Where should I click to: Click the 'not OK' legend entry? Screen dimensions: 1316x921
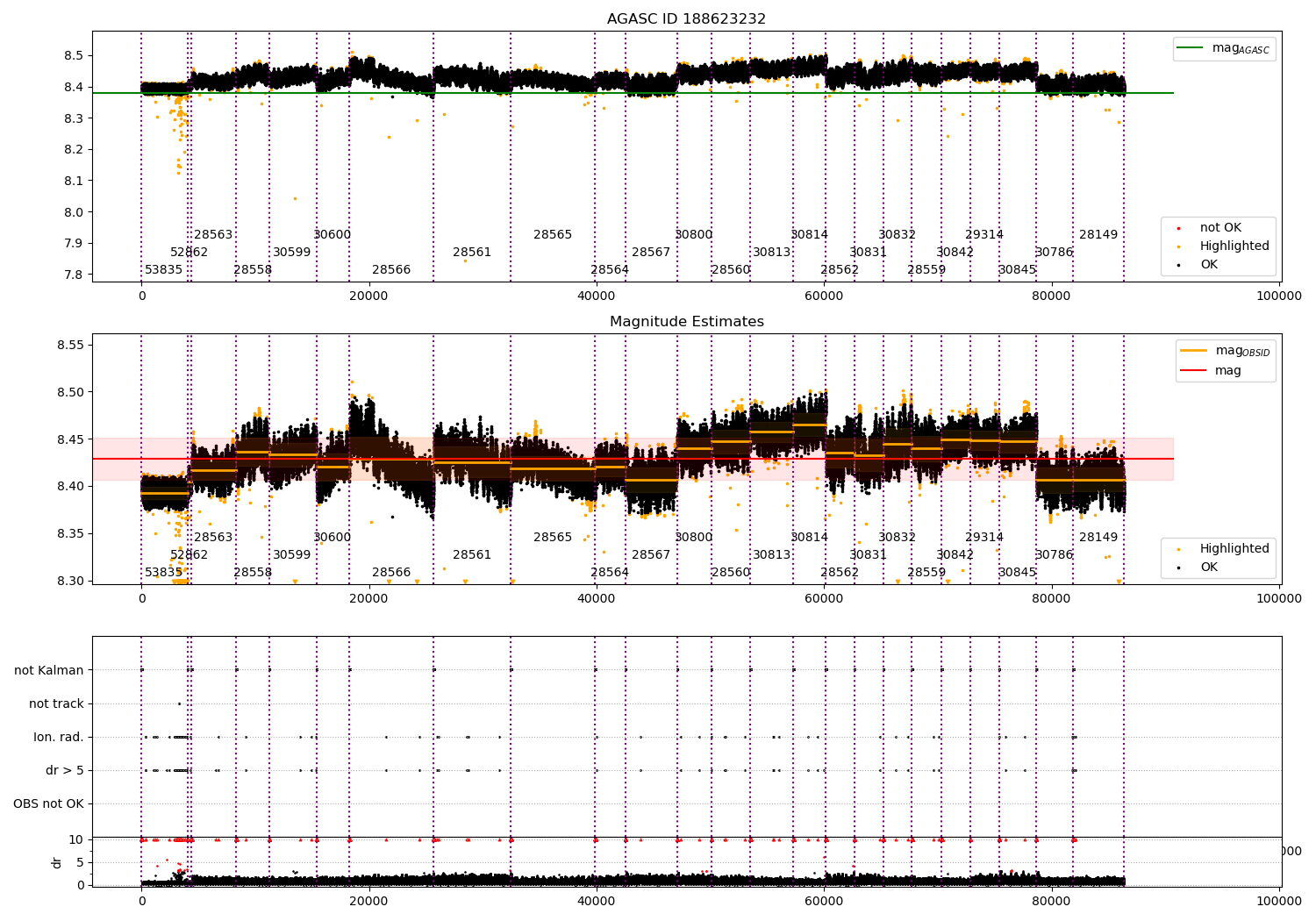[x=1220, y=228]
